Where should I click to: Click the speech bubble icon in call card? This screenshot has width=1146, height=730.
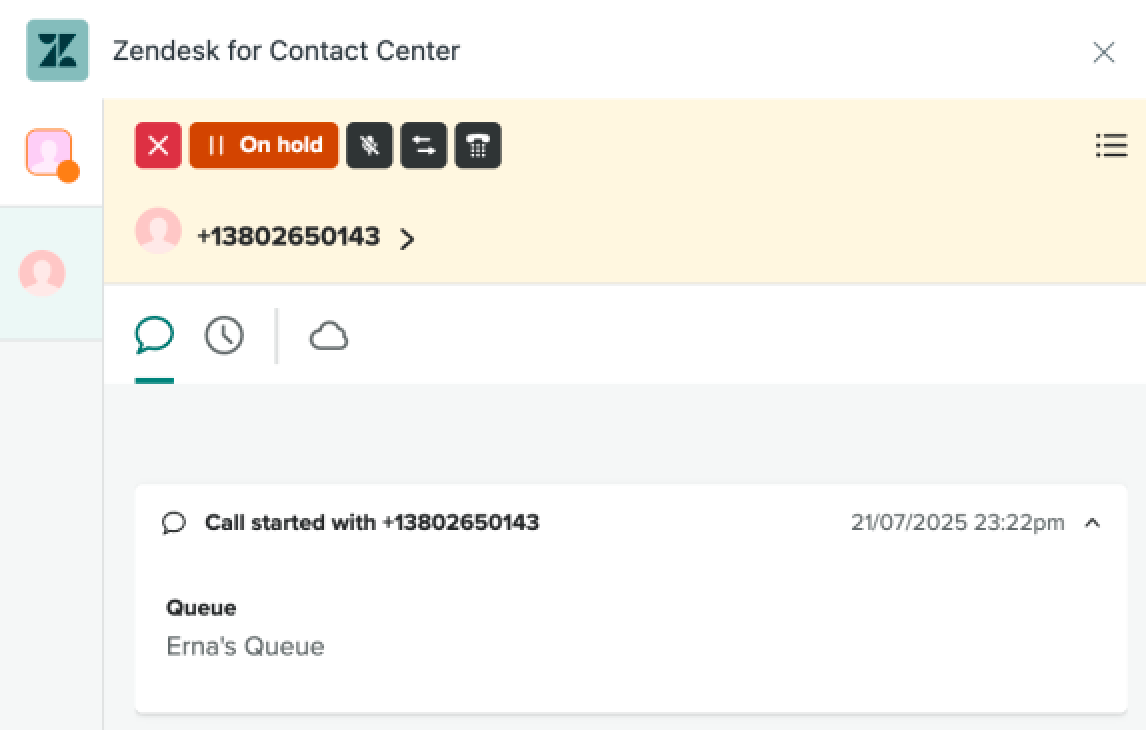pos(174,523)
